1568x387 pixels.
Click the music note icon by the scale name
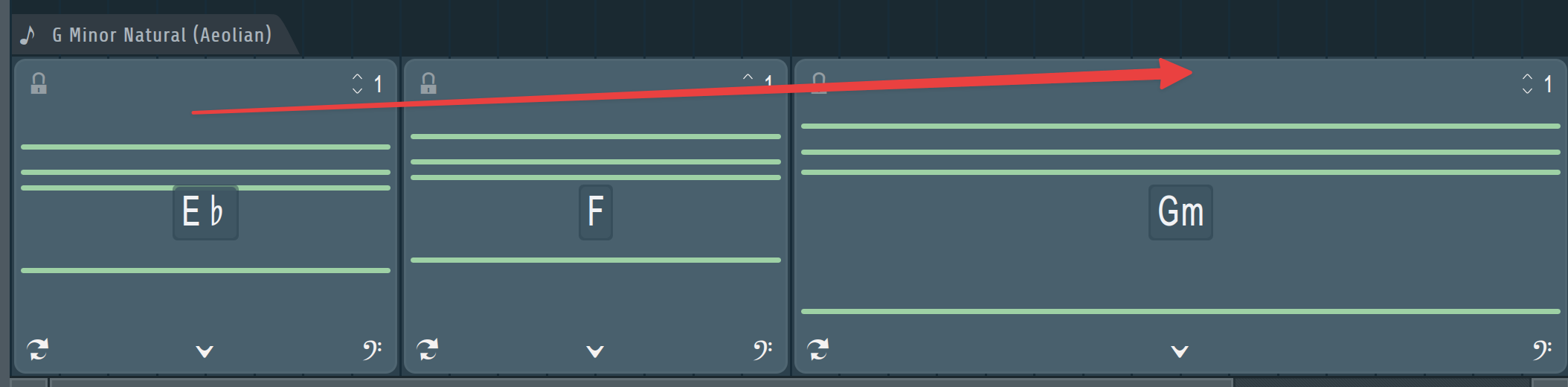click(28, 35)
